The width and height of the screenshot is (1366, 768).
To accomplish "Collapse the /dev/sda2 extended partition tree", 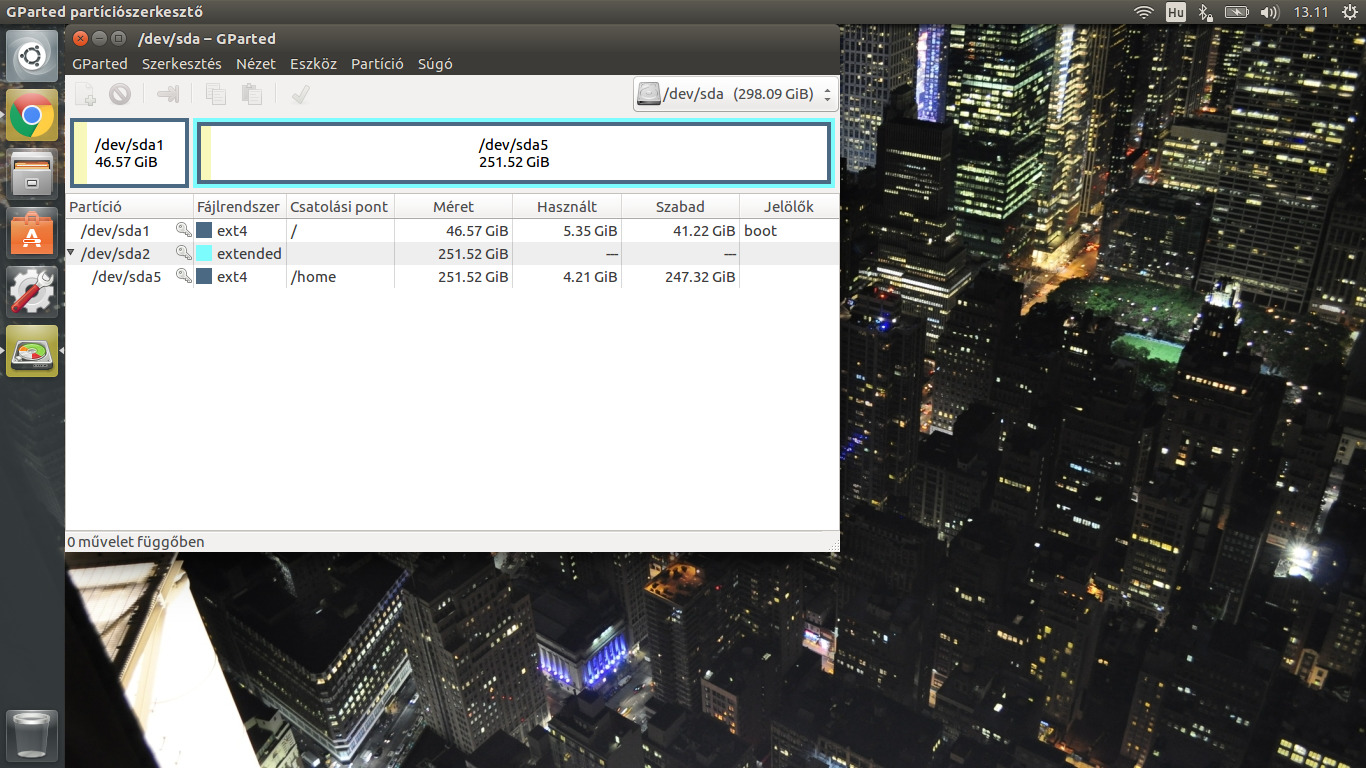I will coord(71,253).
